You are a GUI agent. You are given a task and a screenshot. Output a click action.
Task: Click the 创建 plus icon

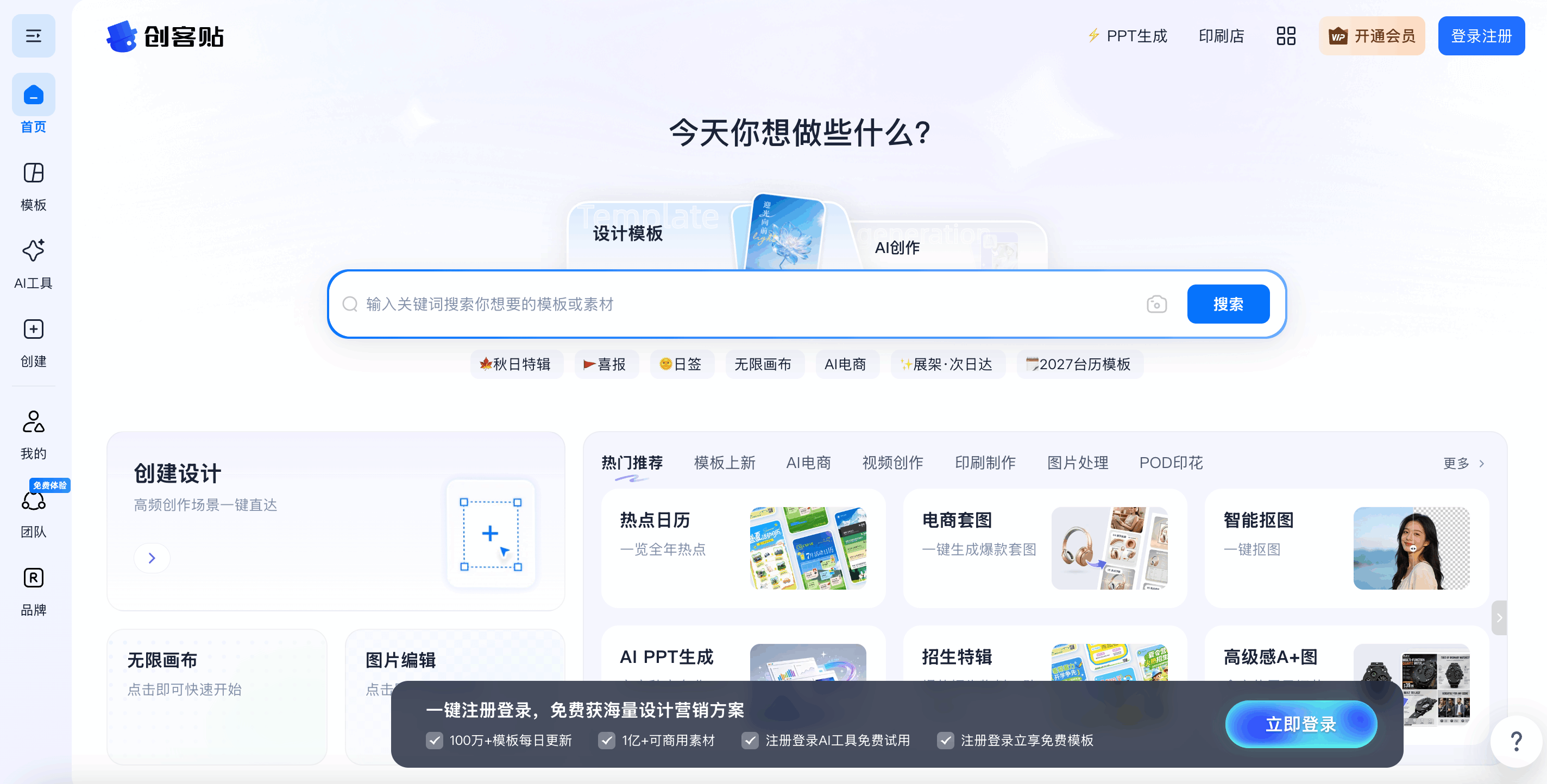tap(34, 329)
